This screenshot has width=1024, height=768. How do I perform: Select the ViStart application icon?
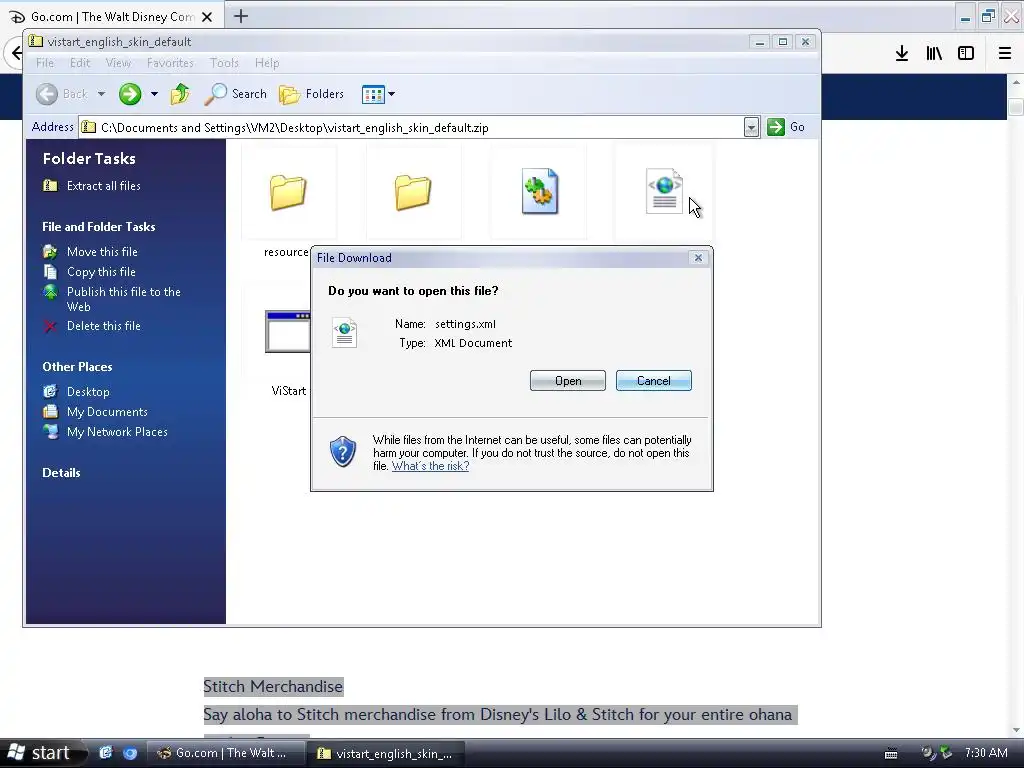click(287, 332)
